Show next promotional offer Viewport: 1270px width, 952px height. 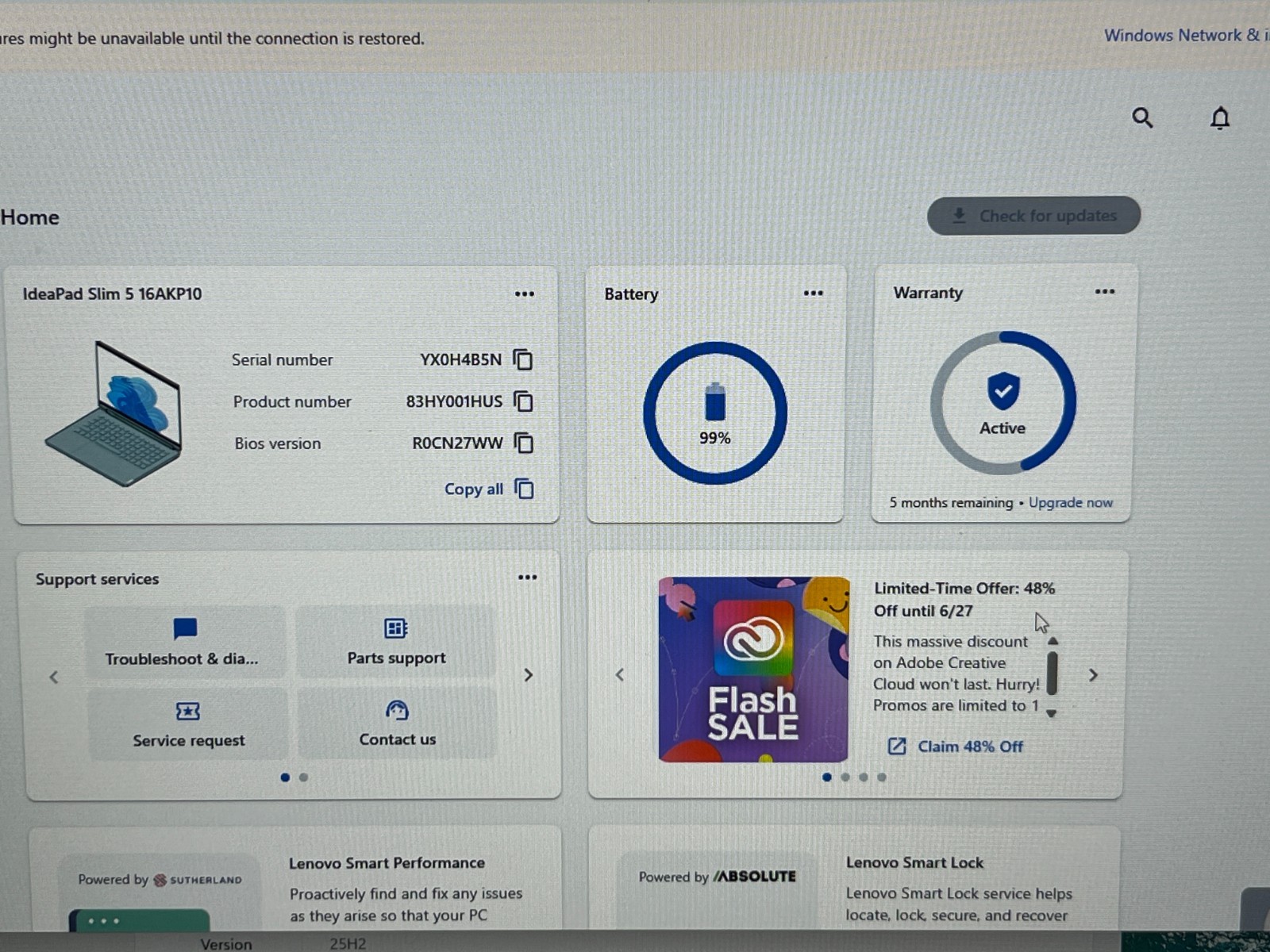pos(1094,675)
